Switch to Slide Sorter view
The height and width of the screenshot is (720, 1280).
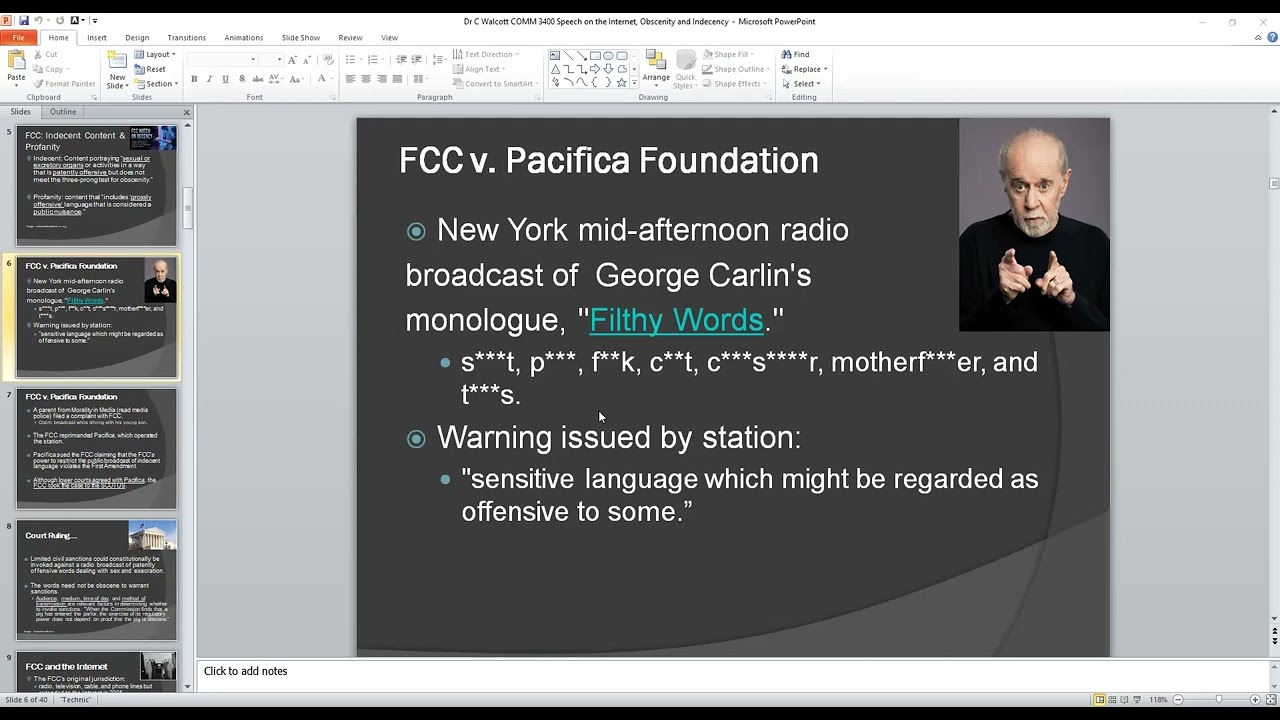(x=1113, y=700)
